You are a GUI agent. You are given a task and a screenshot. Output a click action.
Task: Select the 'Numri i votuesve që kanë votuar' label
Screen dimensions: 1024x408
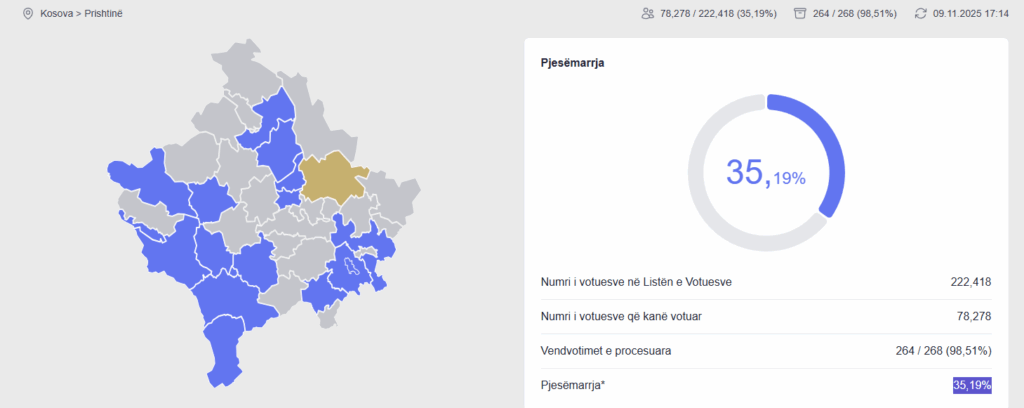click(620, 317)
